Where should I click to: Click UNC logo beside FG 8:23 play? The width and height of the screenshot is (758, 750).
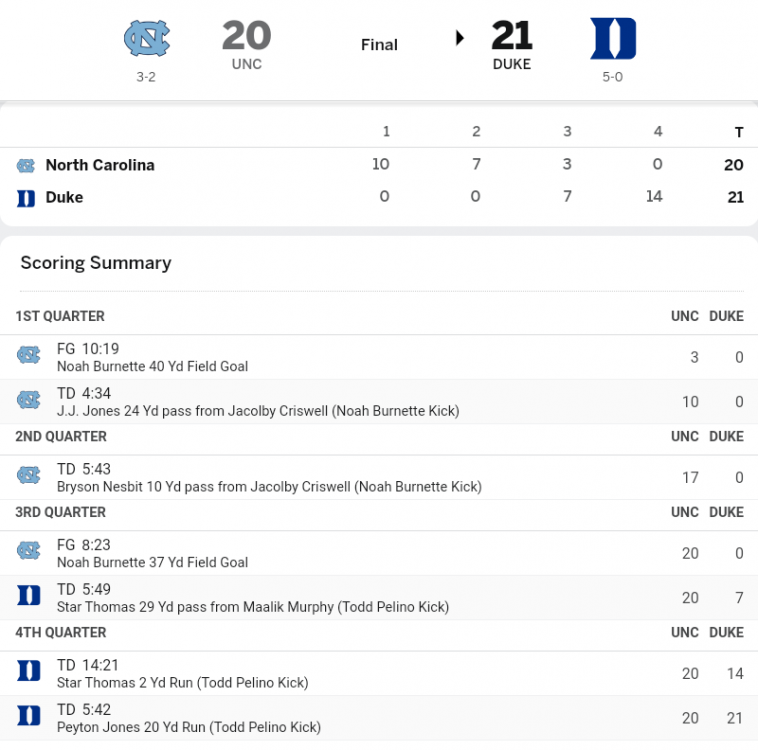pyautogui.click(x=29, y=551)
